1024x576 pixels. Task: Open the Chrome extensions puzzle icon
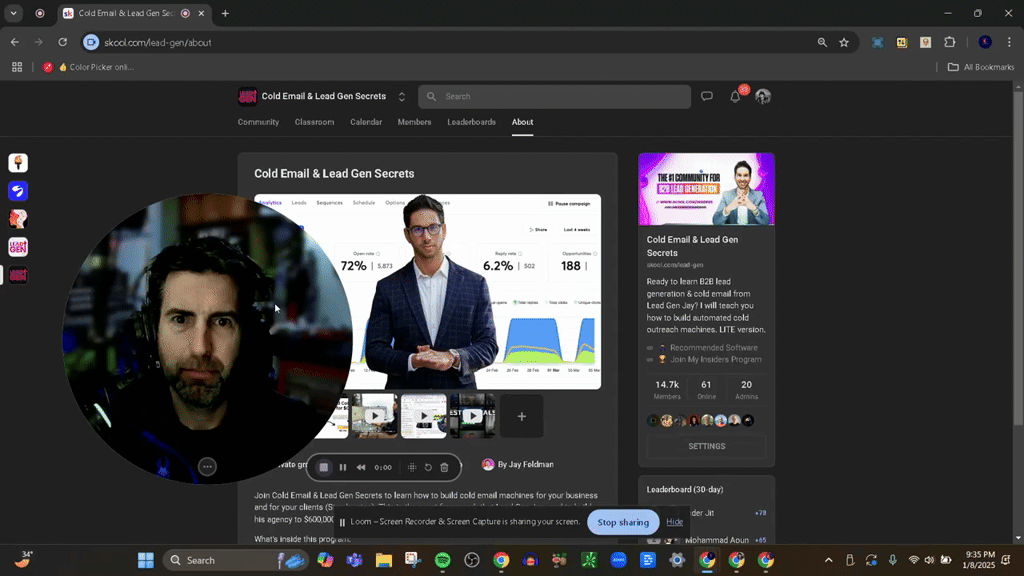click(950, 42)
